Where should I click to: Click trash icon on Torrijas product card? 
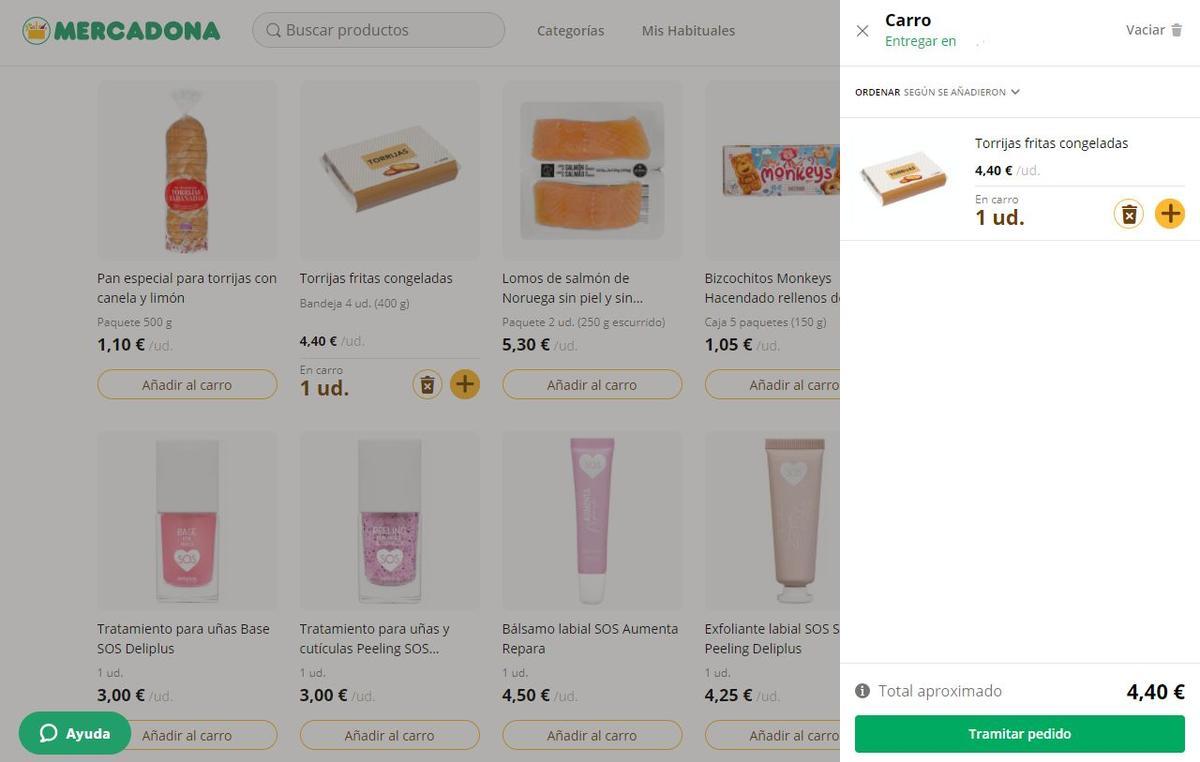pyautogui.click(x=425, y=382)
